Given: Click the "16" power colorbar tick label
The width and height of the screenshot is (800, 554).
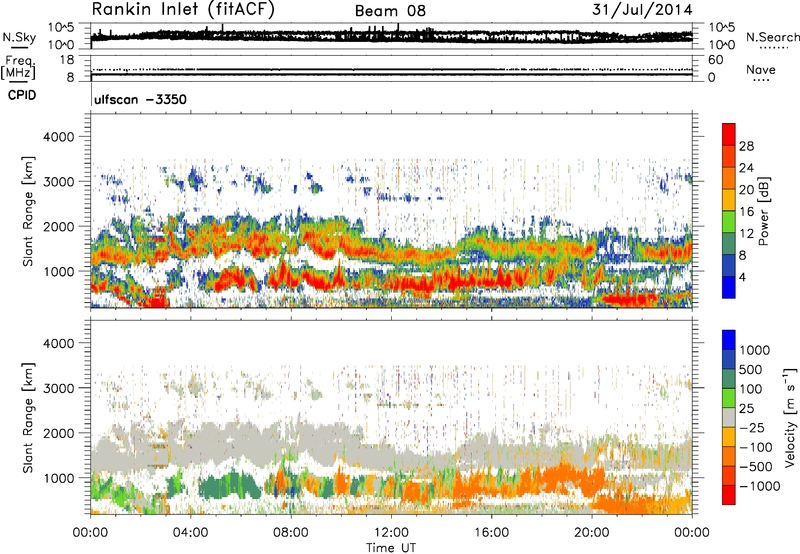Looking at the screenshot, I should pos(746,212).
